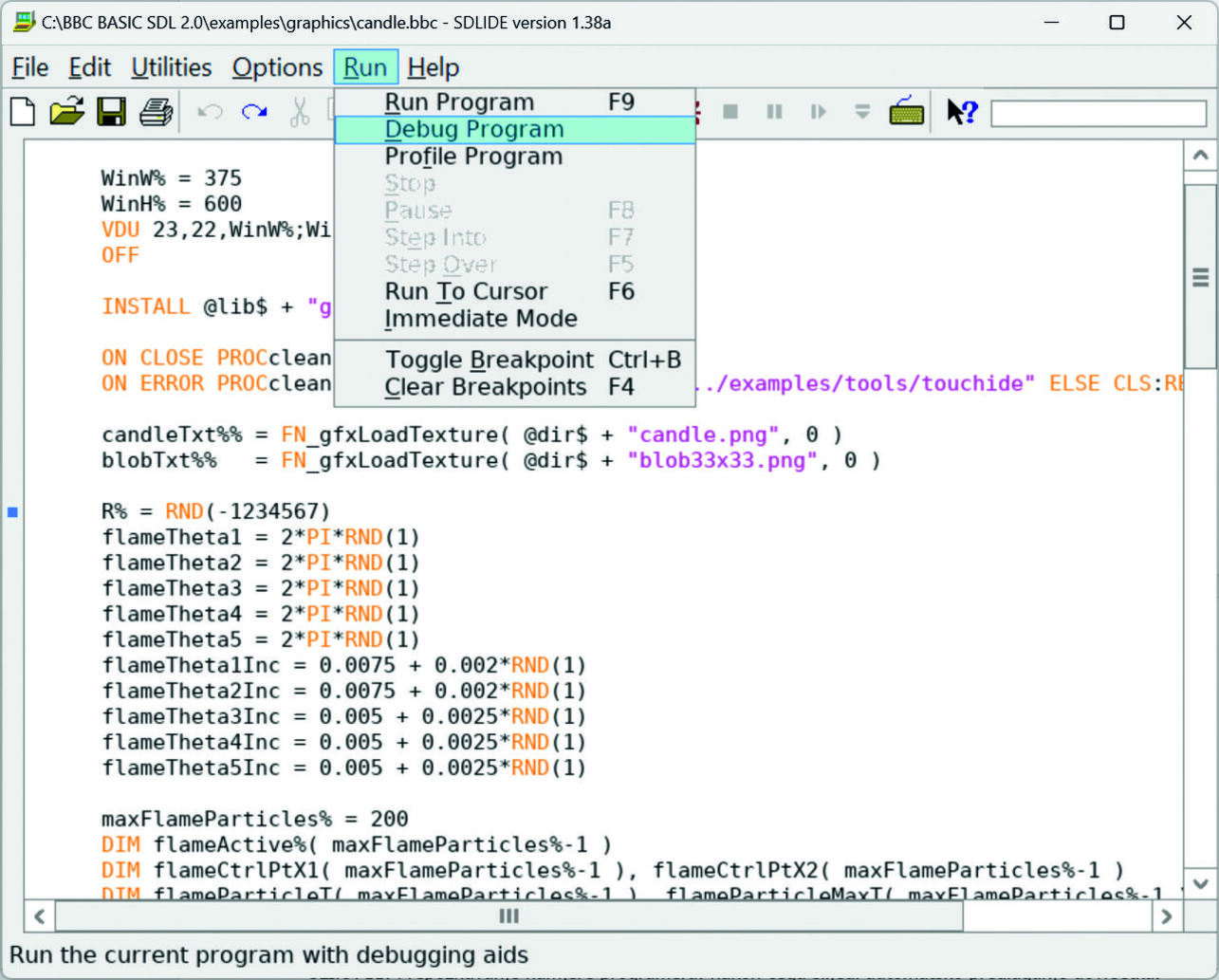Open the Edit menu

[89, 67]
